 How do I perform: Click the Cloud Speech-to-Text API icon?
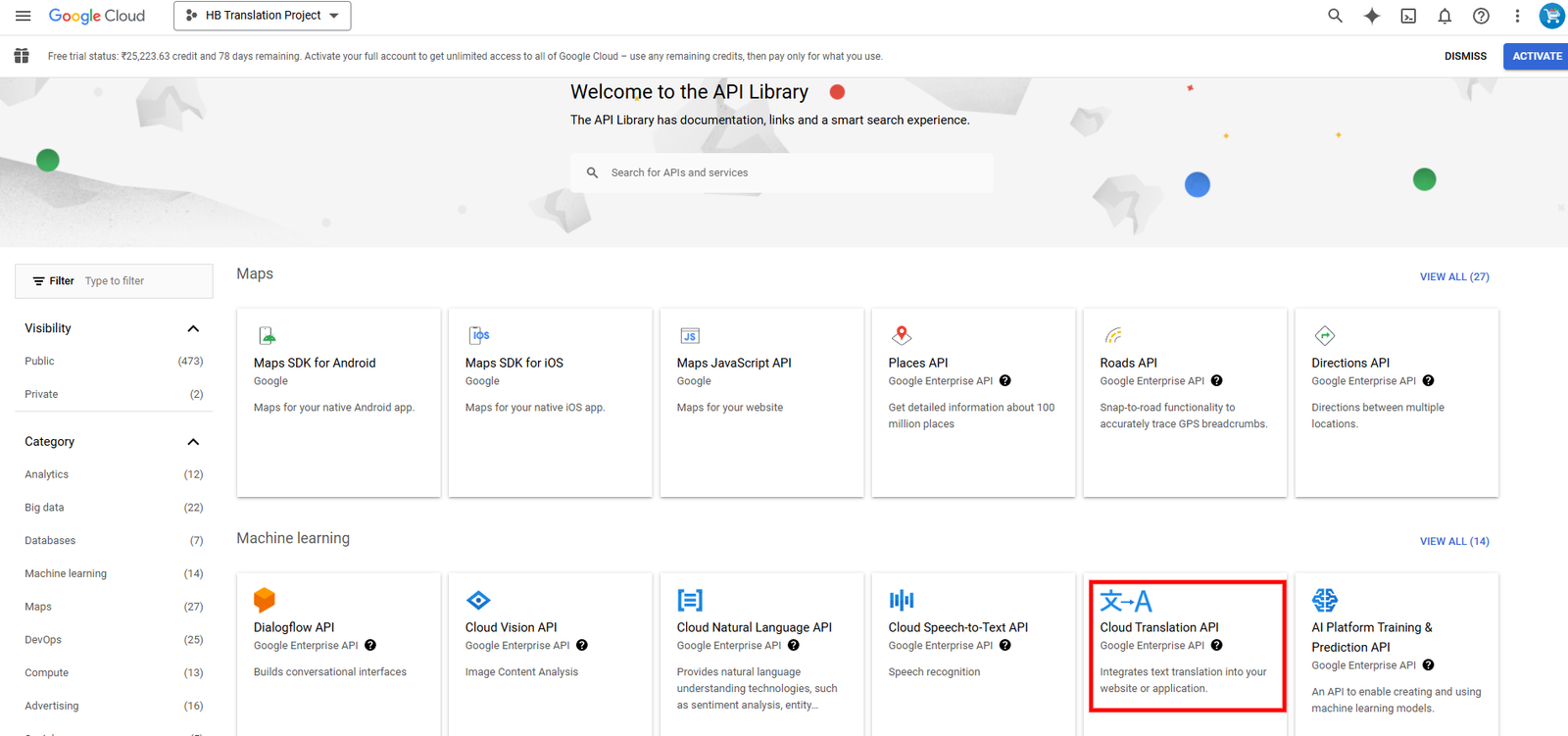902,600
